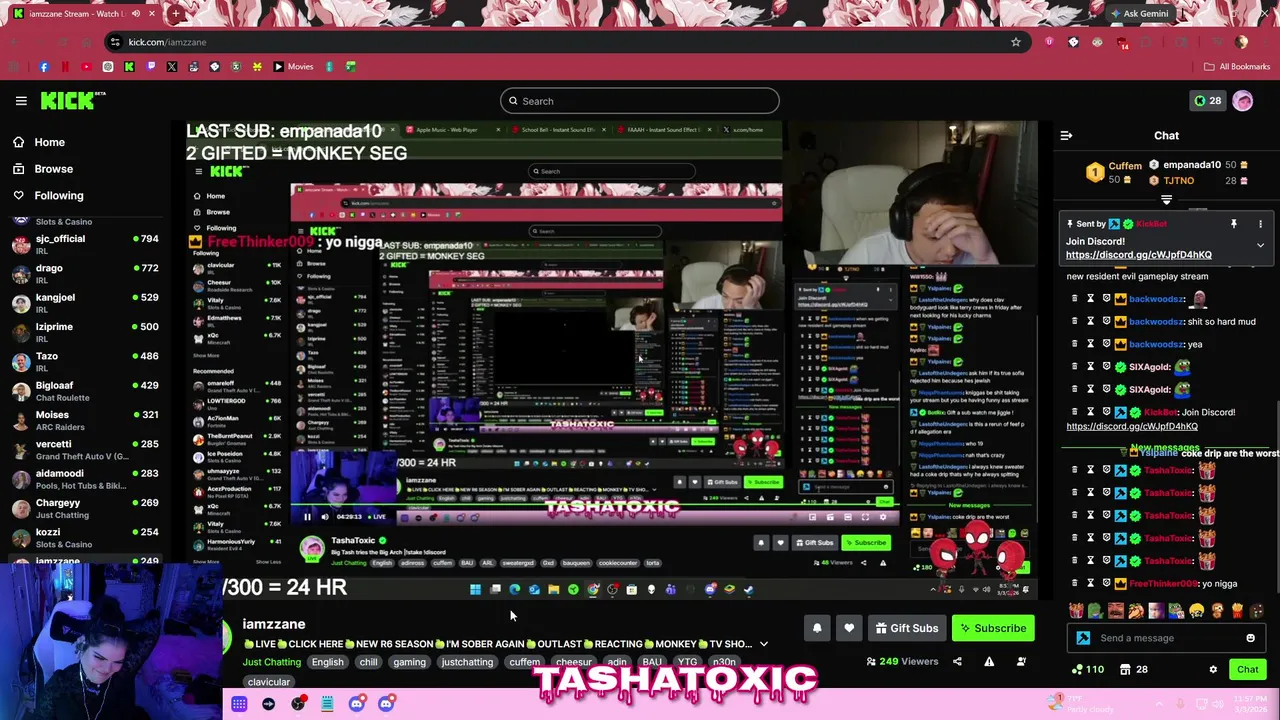
Task: Open Browse in the sidebar
Action: pyautogui.click(x=53, y=169)
